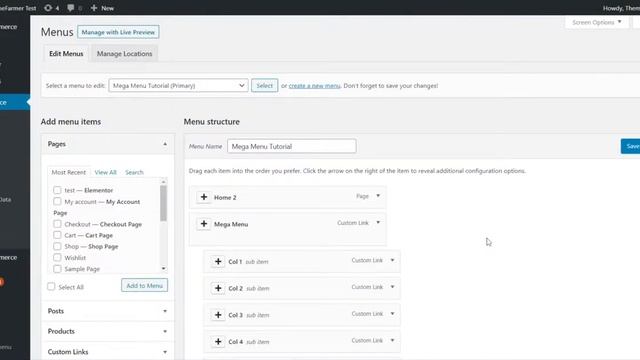Screen dimensions: 640x360
Task: Expand the Products panel
Action: pyautogui.click(x=165, y=331)
